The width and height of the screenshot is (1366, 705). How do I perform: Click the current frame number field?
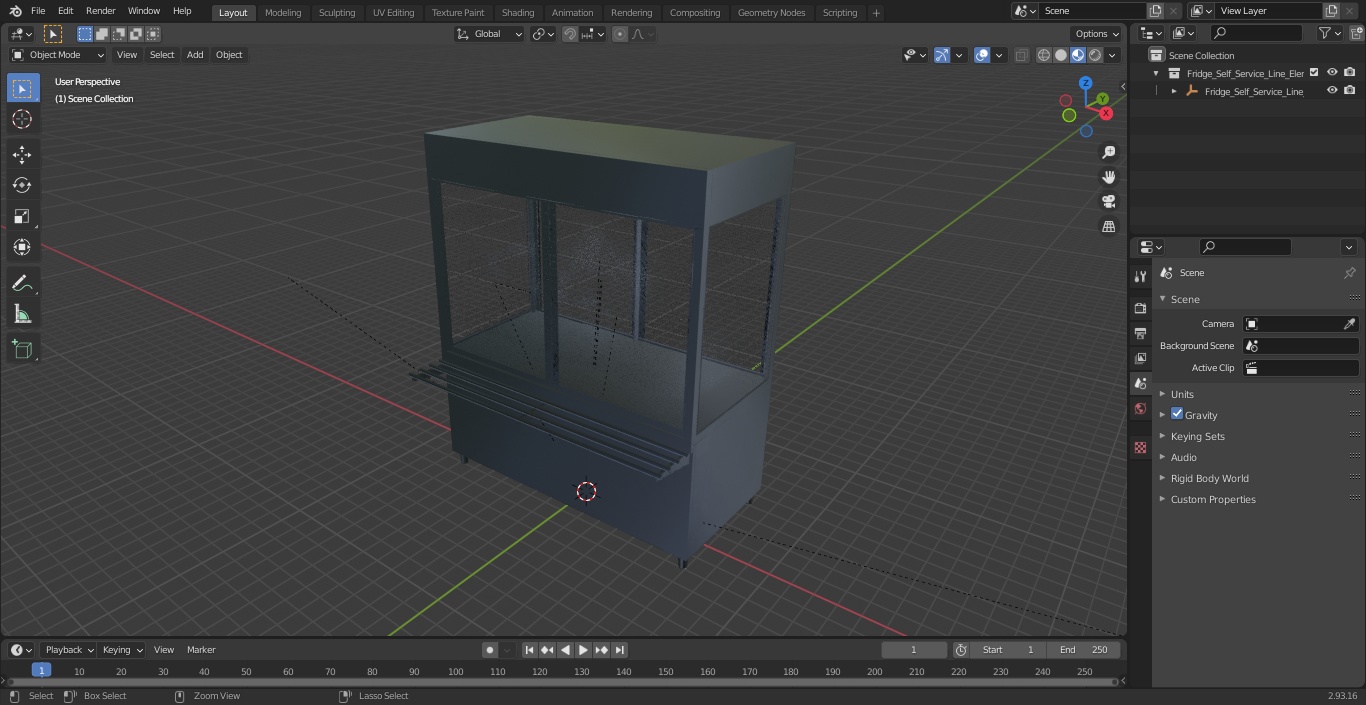click(x=913, y=650)
